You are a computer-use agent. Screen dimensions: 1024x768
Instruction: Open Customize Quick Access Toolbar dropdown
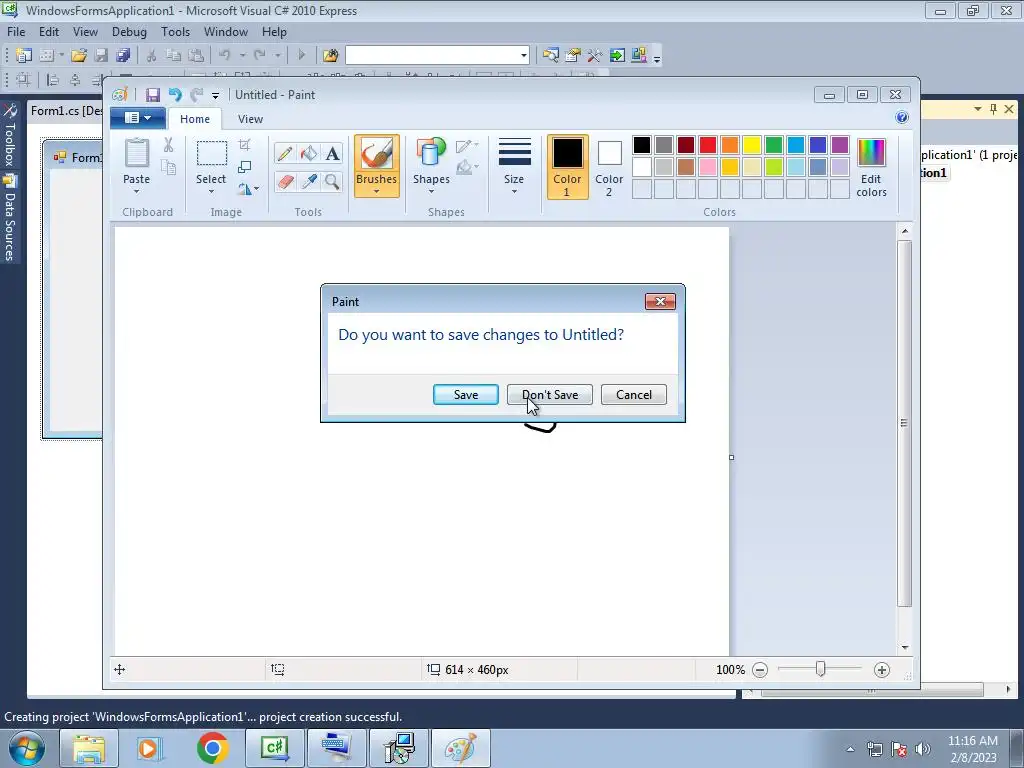[x=216, y=96]
